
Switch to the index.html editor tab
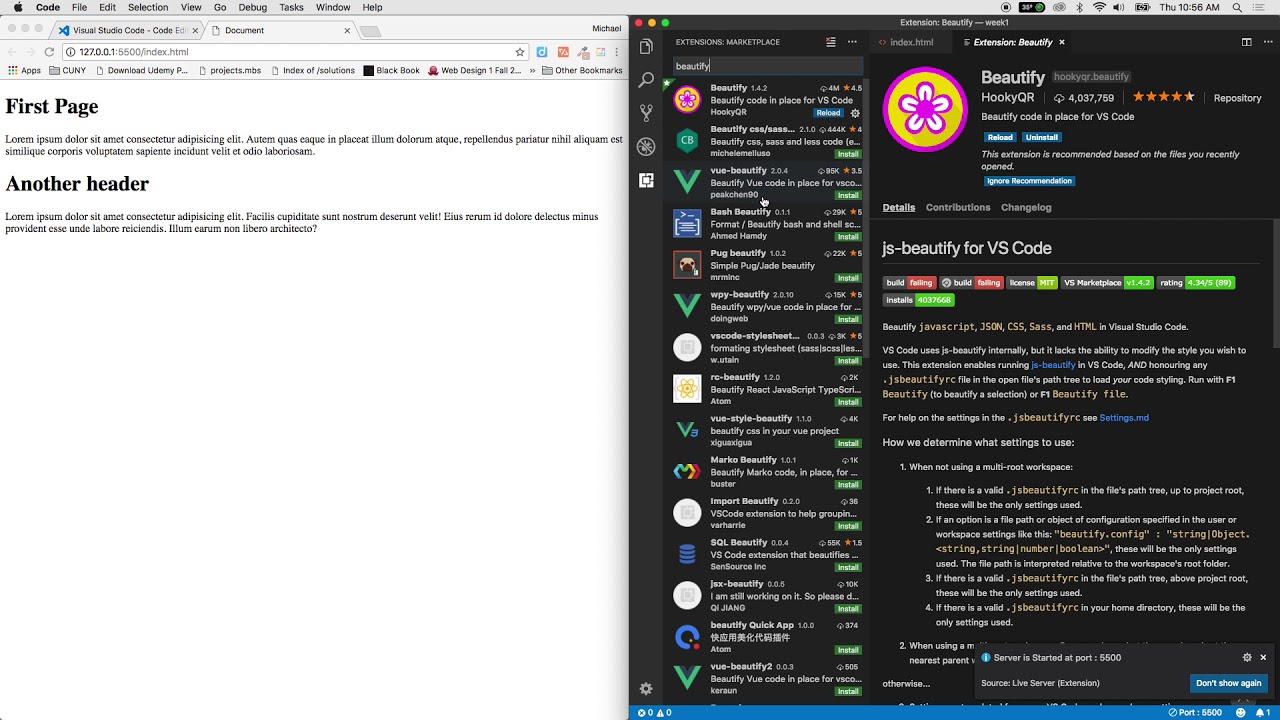(x=905, y=42)
